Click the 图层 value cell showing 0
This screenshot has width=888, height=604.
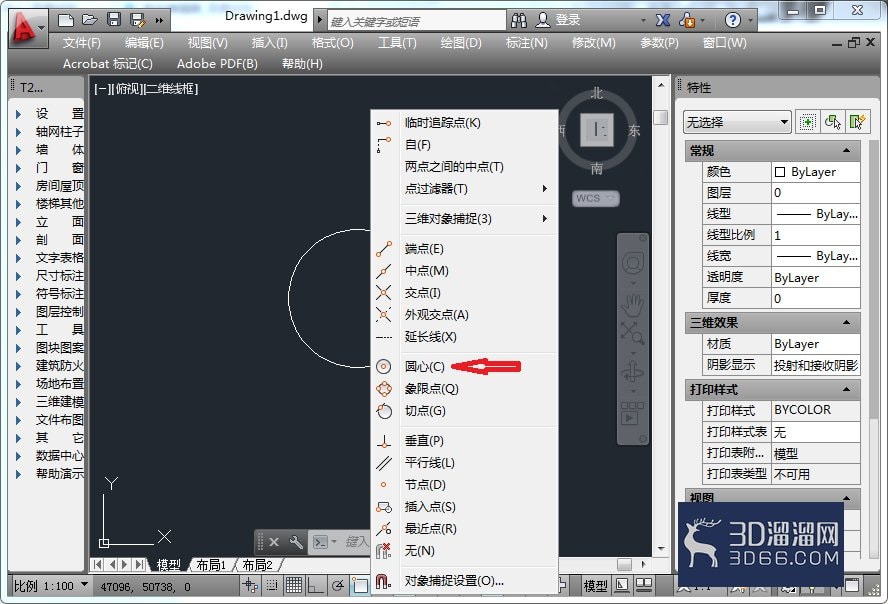point(816,193)
